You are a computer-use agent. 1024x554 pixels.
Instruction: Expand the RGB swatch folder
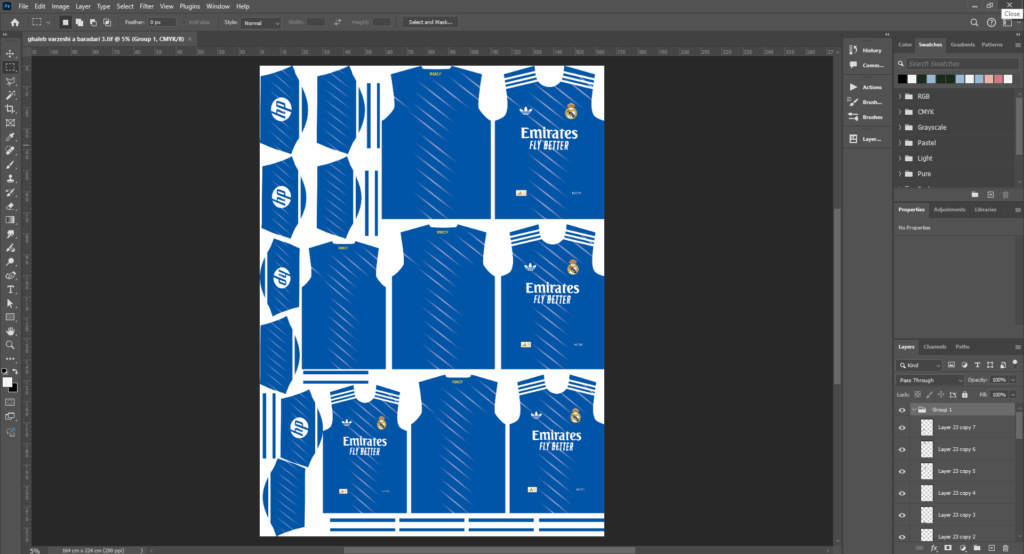(x=900, y=96)
